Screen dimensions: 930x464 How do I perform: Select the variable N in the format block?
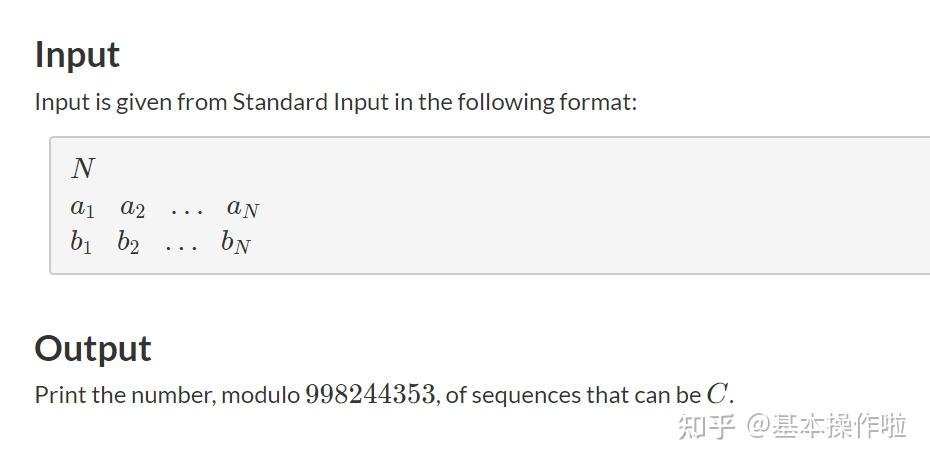coord(83,169)
